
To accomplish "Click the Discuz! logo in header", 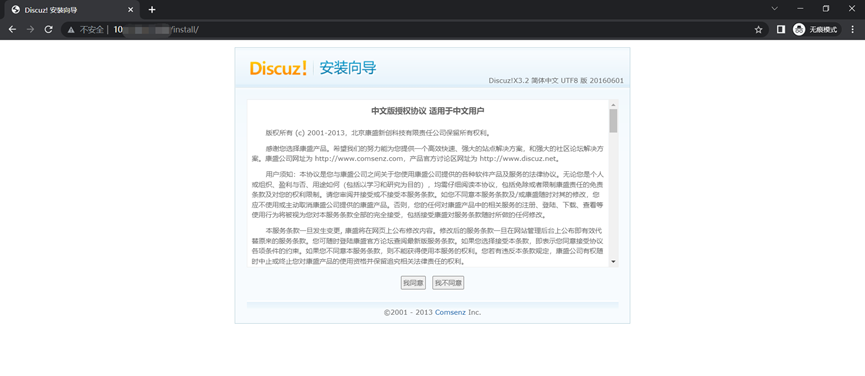I will [277, 68].
